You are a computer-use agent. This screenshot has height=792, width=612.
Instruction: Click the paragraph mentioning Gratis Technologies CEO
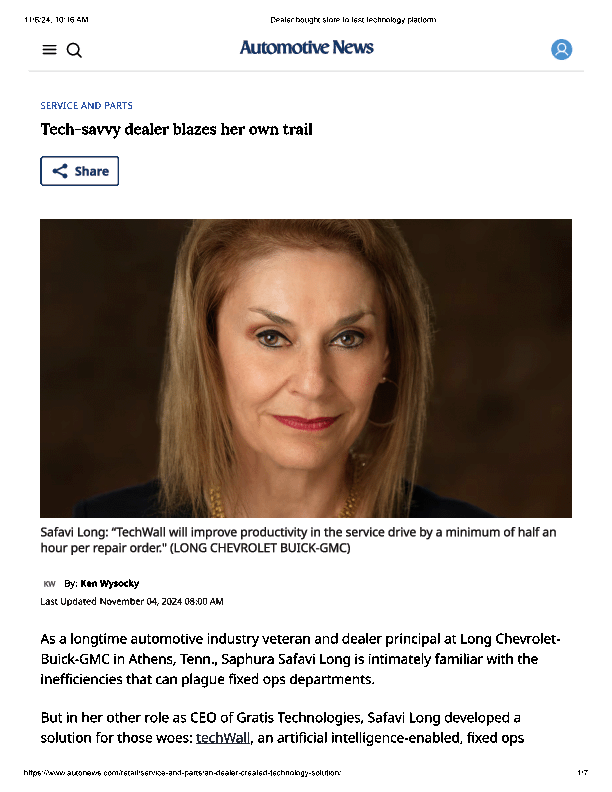click(x=282, y=728)
